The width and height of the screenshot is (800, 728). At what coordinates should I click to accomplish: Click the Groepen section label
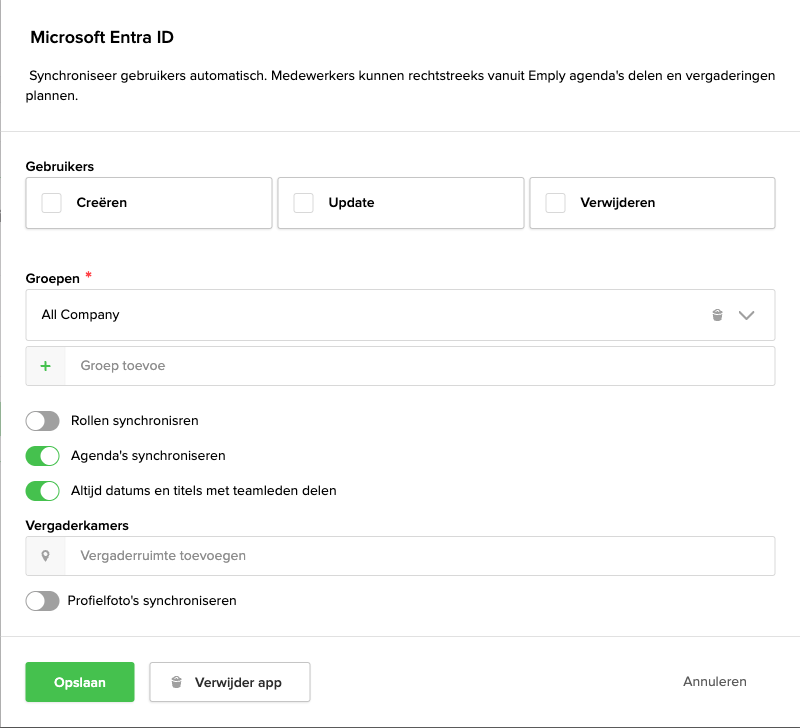tap(53, 279)
